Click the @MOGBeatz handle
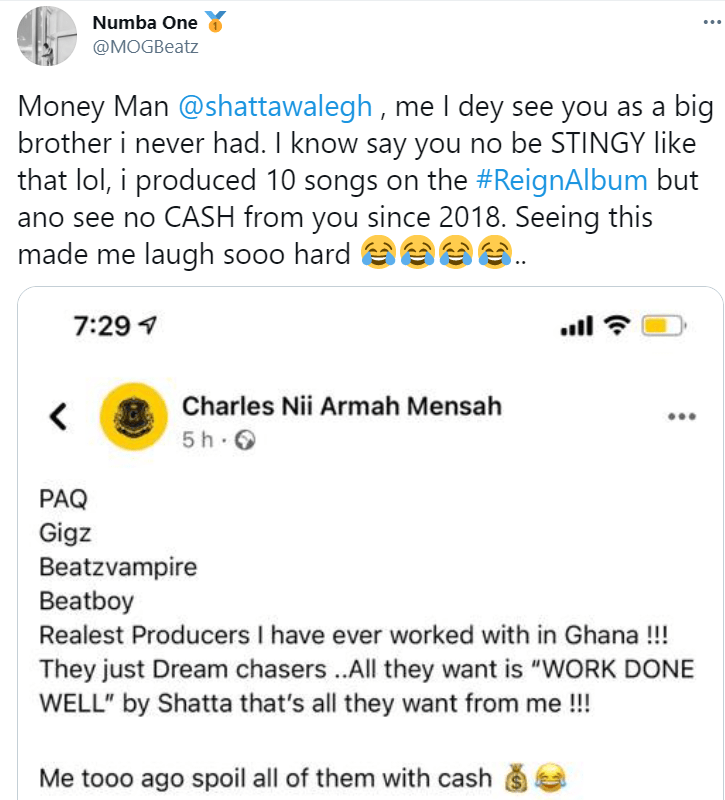 pos(145,47)
